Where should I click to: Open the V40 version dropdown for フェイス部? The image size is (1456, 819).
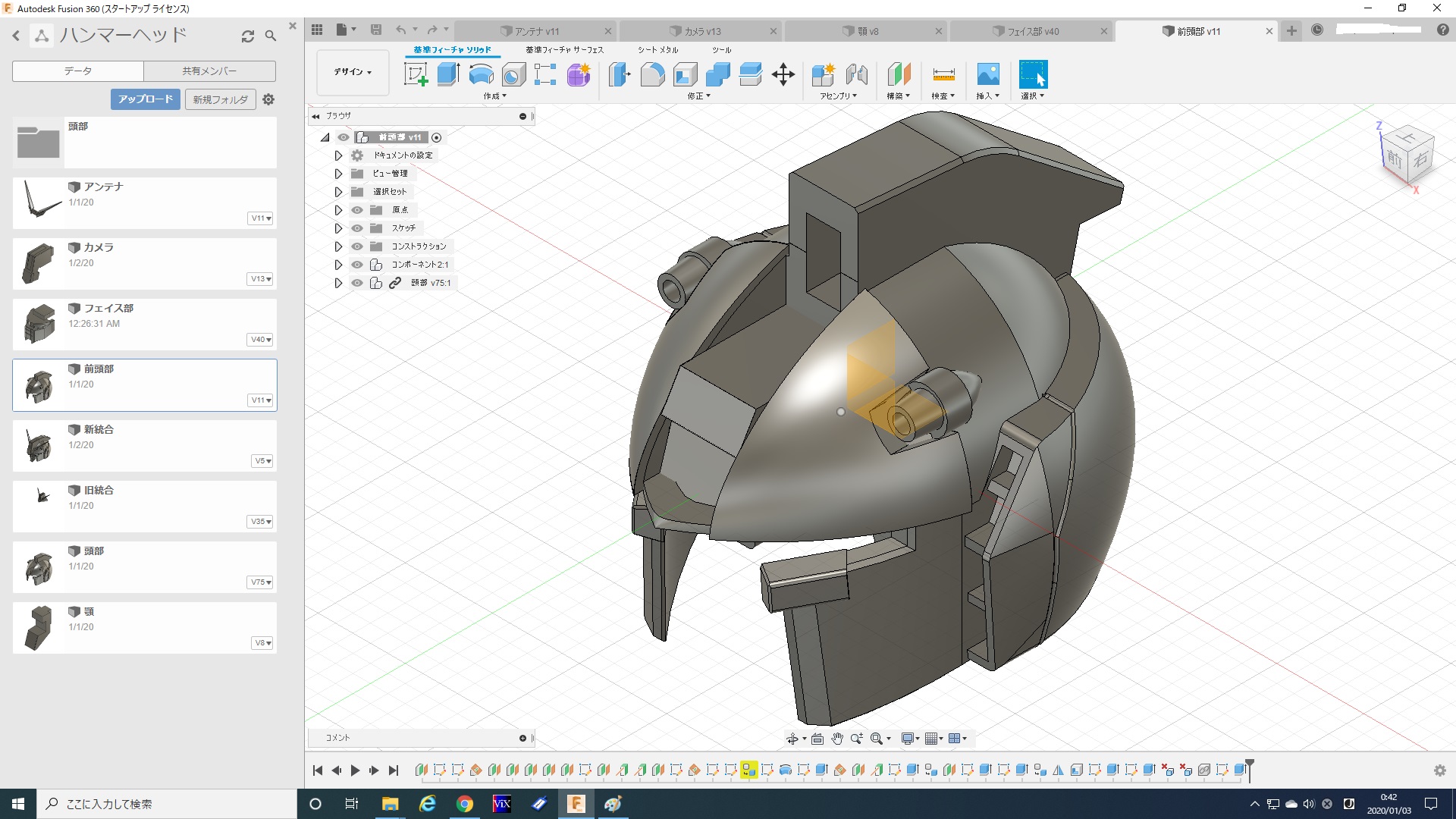pyautogui.click(x=261, y=340)
